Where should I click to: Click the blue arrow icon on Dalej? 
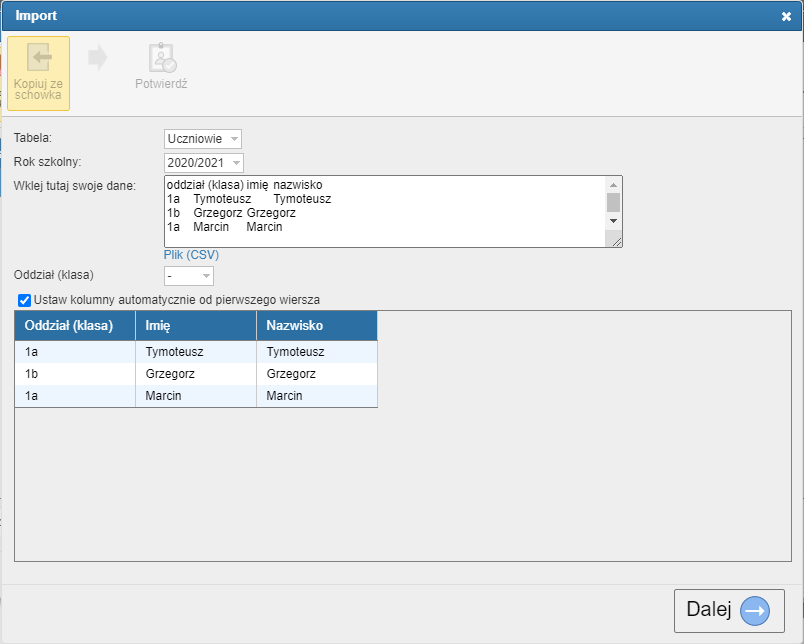(754, 611)
